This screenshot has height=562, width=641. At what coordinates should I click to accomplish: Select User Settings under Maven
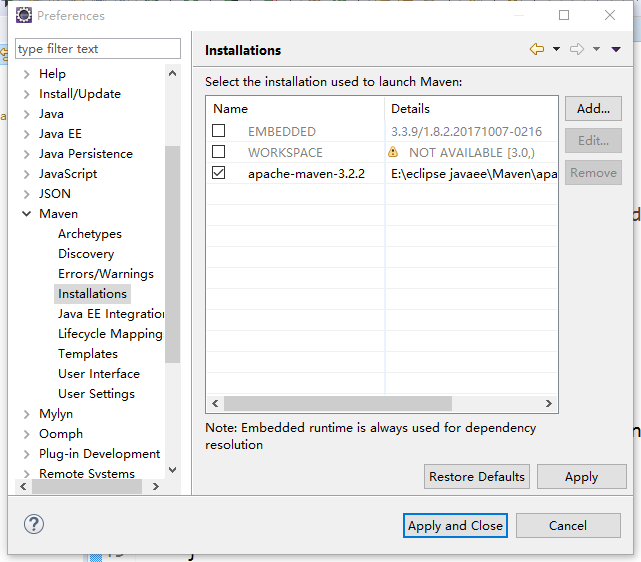pos(96,394)
